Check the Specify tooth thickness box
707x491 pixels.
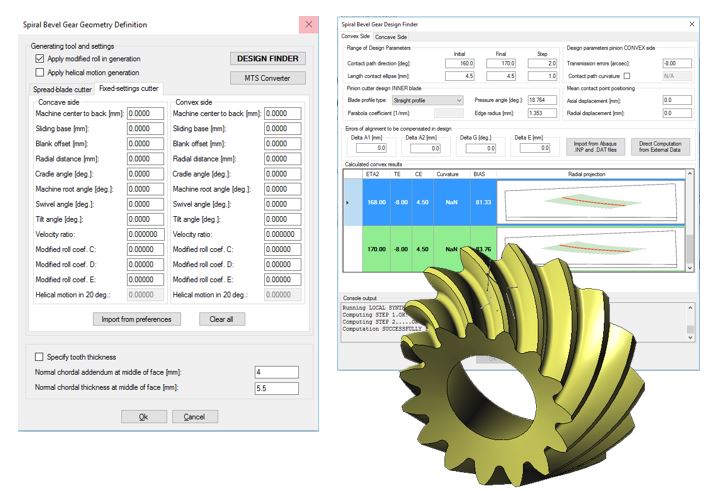click(39, 356)
